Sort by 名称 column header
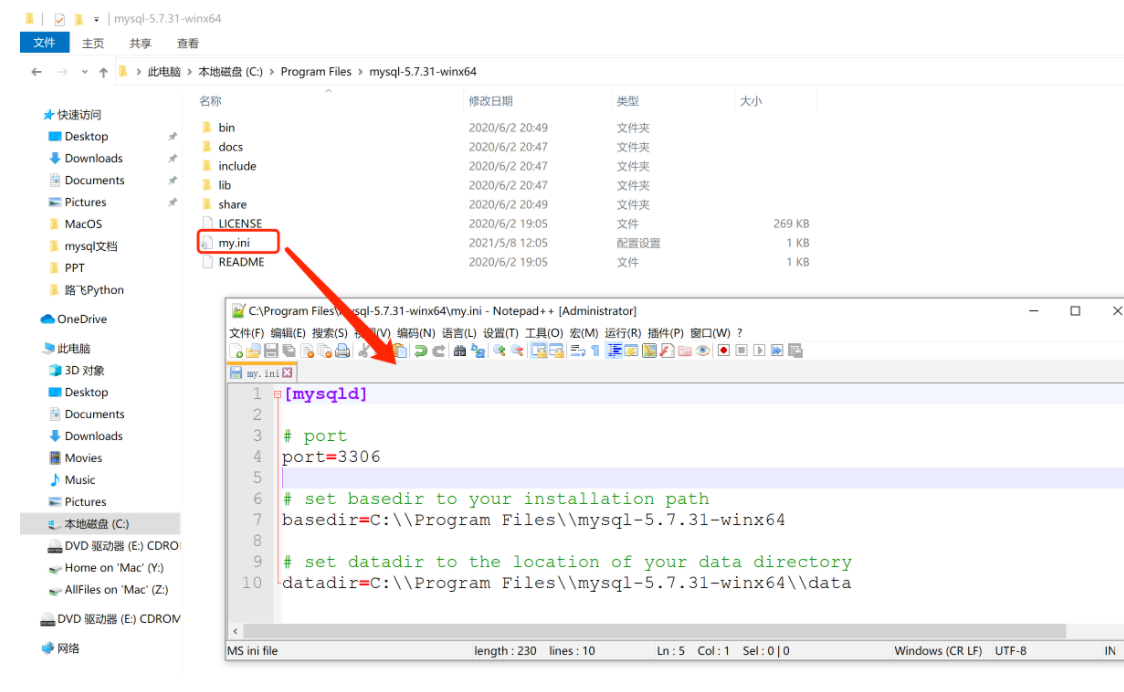1124x692 pixels. pos(210,101)
